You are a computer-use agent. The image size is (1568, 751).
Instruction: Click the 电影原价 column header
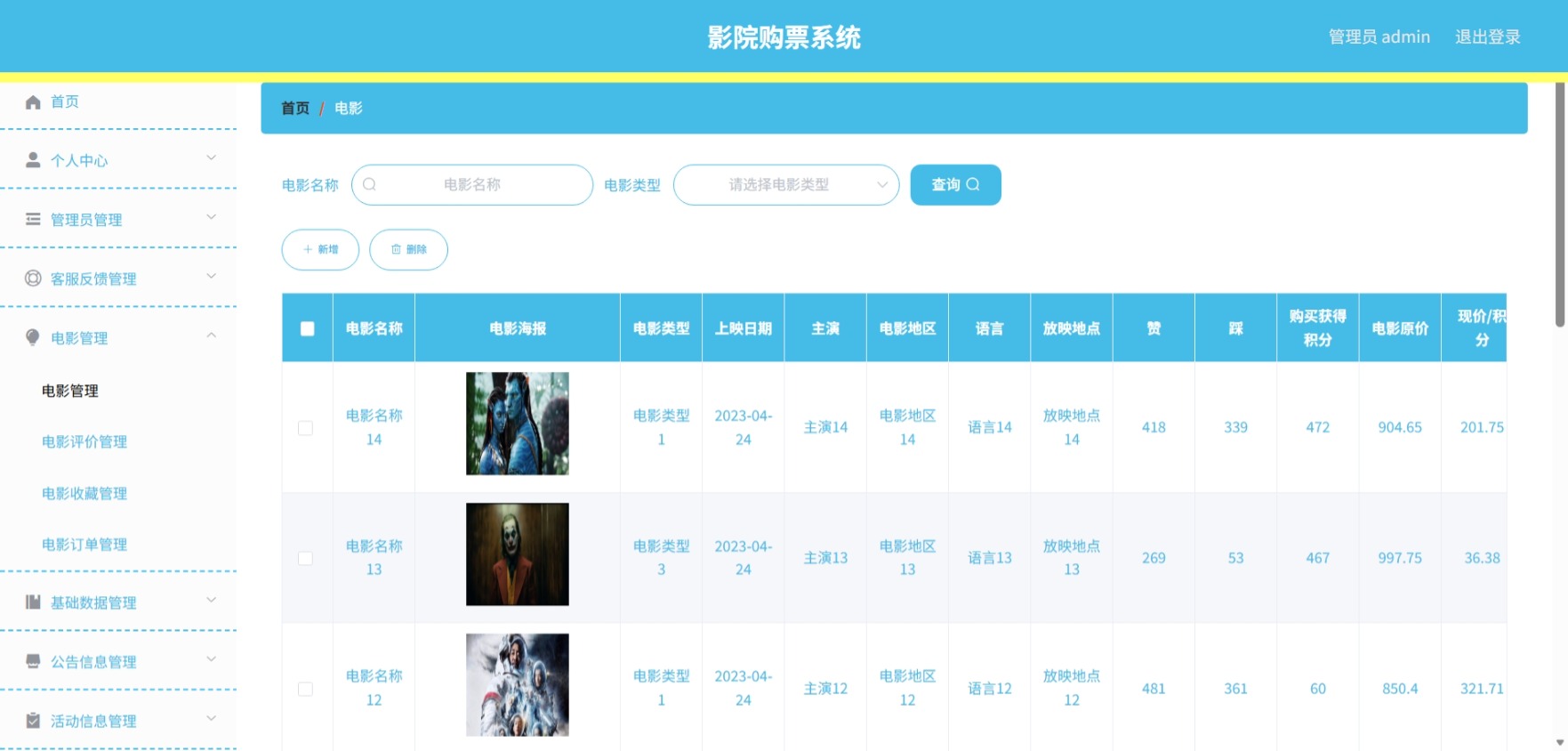coord(1400,328)
